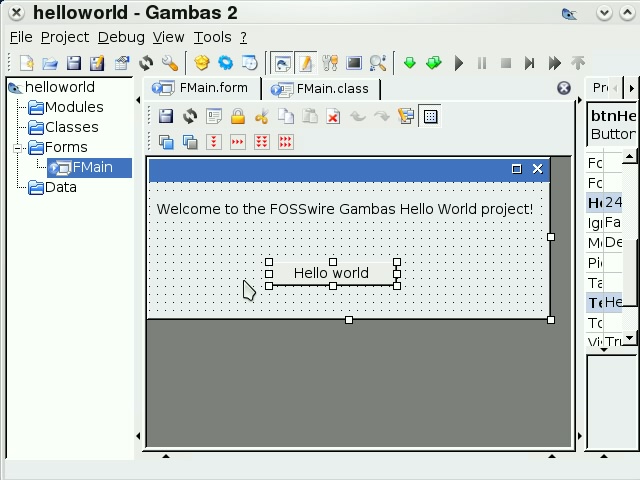Open the Project menu
Viewport: 640px width, 480px height.
(64, 37)
